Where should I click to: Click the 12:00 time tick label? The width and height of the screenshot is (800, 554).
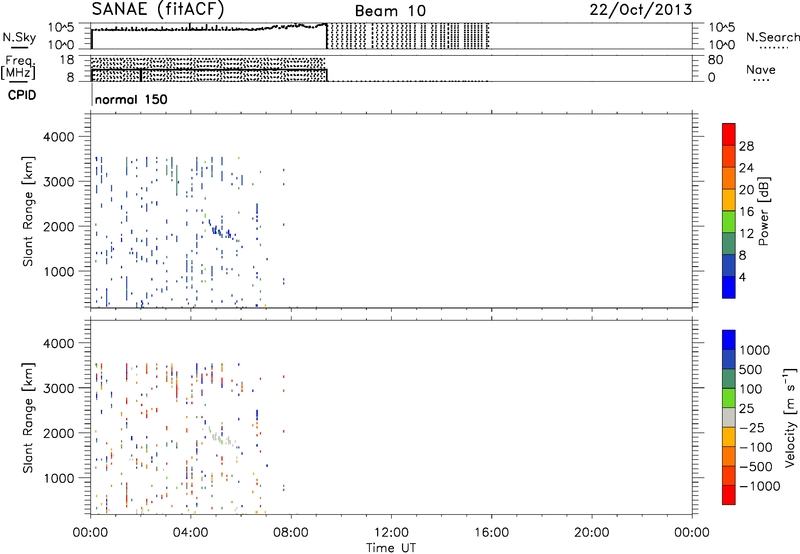391,533
